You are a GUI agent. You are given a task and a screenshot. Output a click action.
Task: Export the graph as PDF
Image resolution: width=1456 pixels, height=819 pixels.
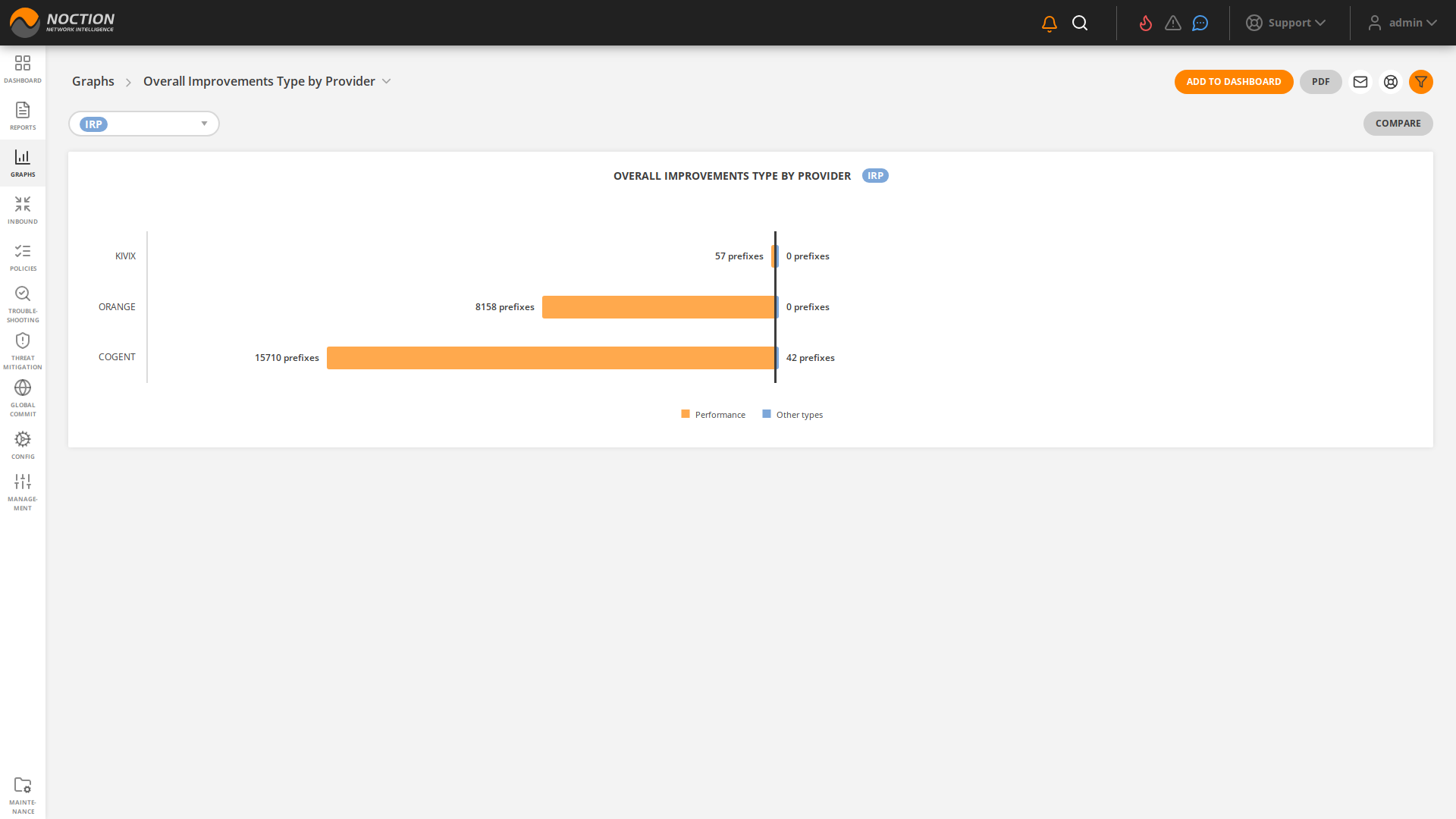tap(1320, 81)
